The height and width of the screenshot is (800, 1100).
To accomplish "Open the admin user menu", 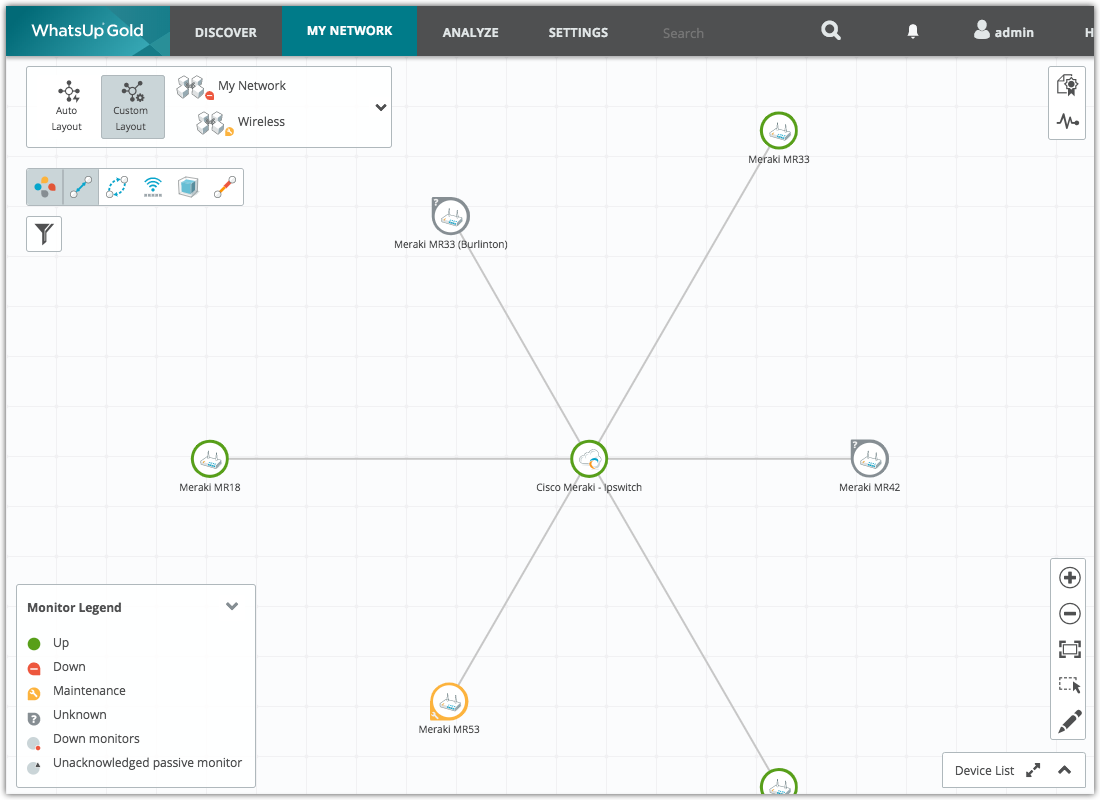I will click(1004, 32).
